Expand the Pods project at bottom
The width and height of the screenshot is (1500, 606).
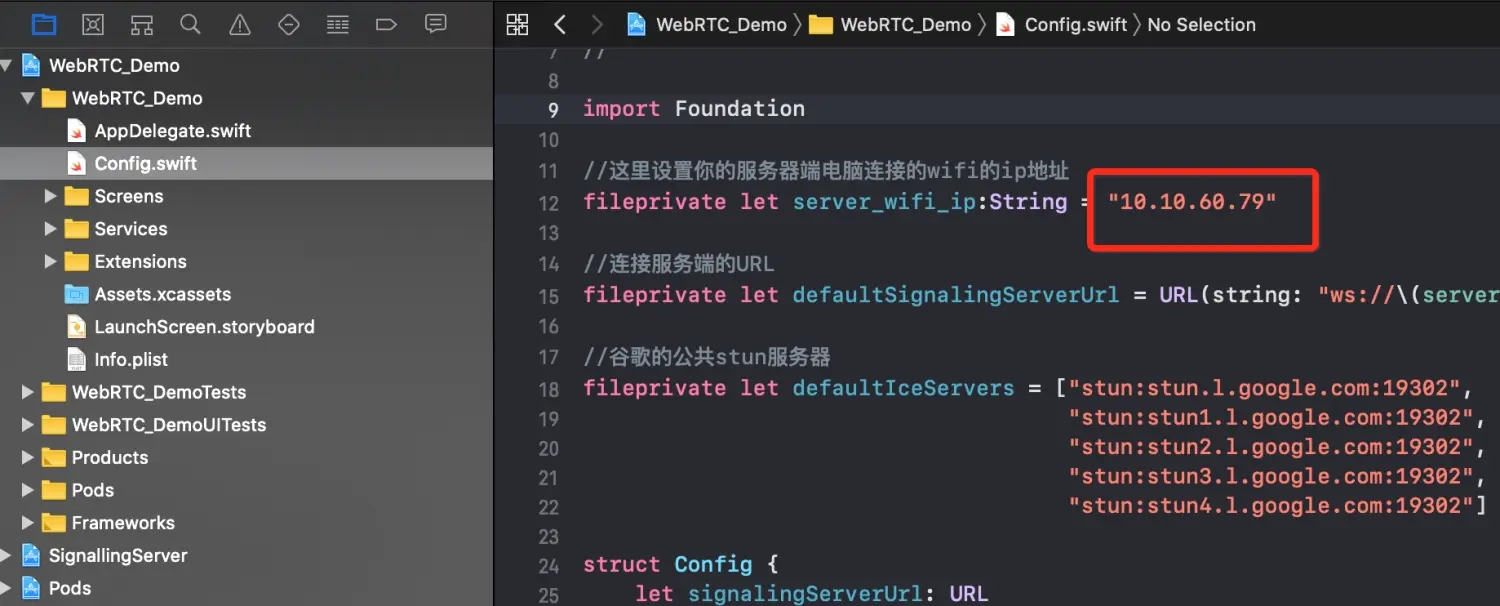7,588
